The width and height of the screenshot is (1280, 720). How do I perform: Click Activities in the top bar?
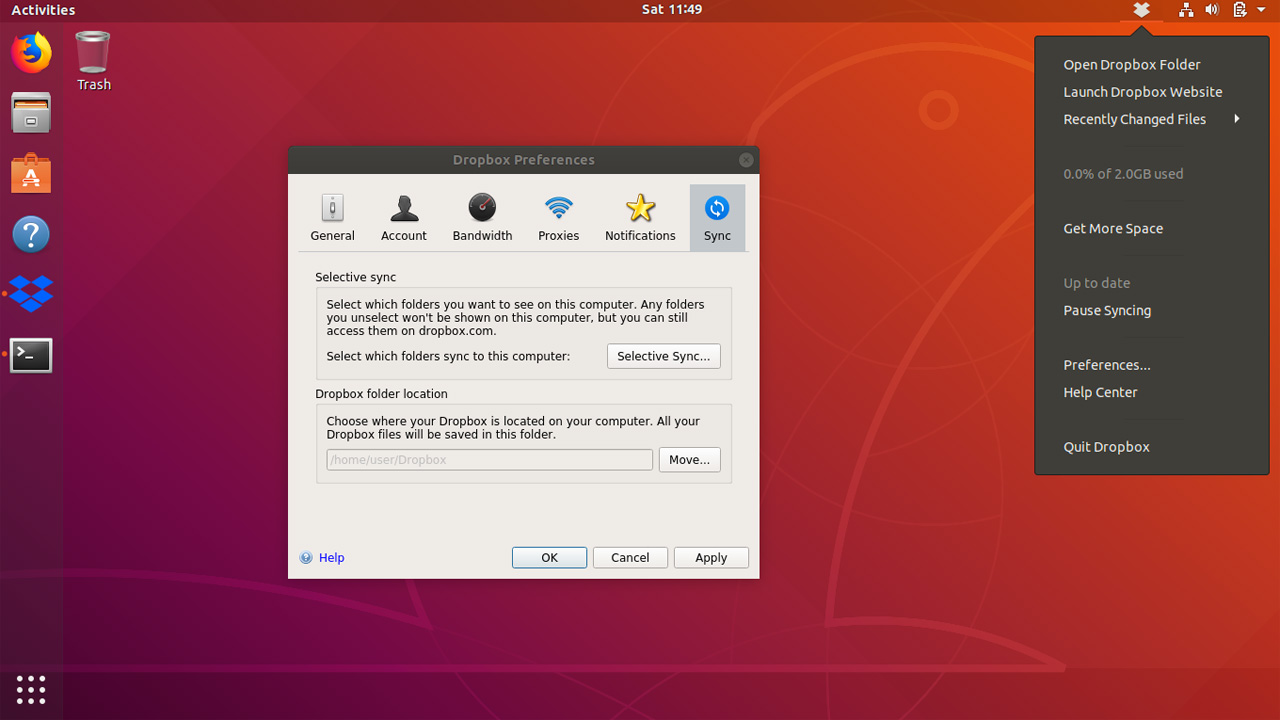pos(43,10)
